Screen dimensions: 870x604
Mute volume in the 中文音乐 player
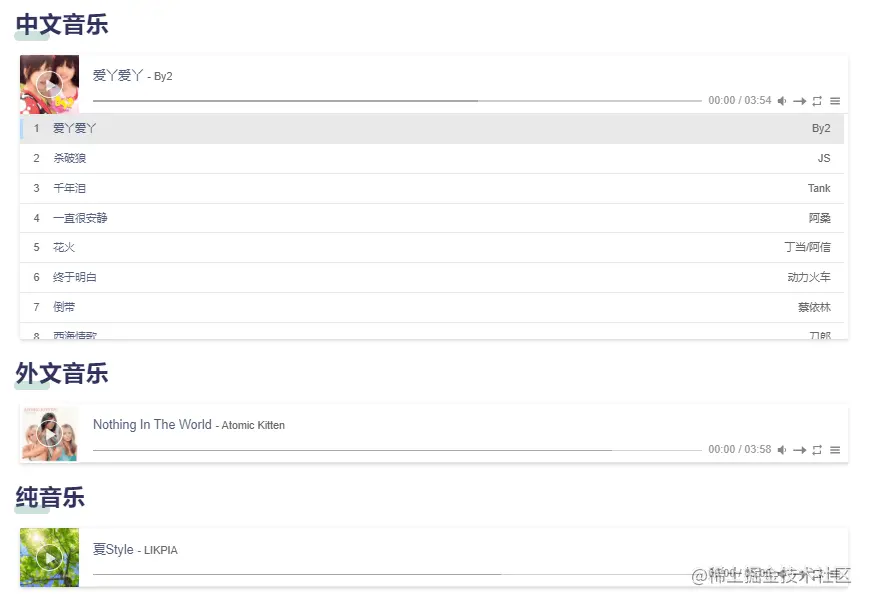[x=782, y=101]
